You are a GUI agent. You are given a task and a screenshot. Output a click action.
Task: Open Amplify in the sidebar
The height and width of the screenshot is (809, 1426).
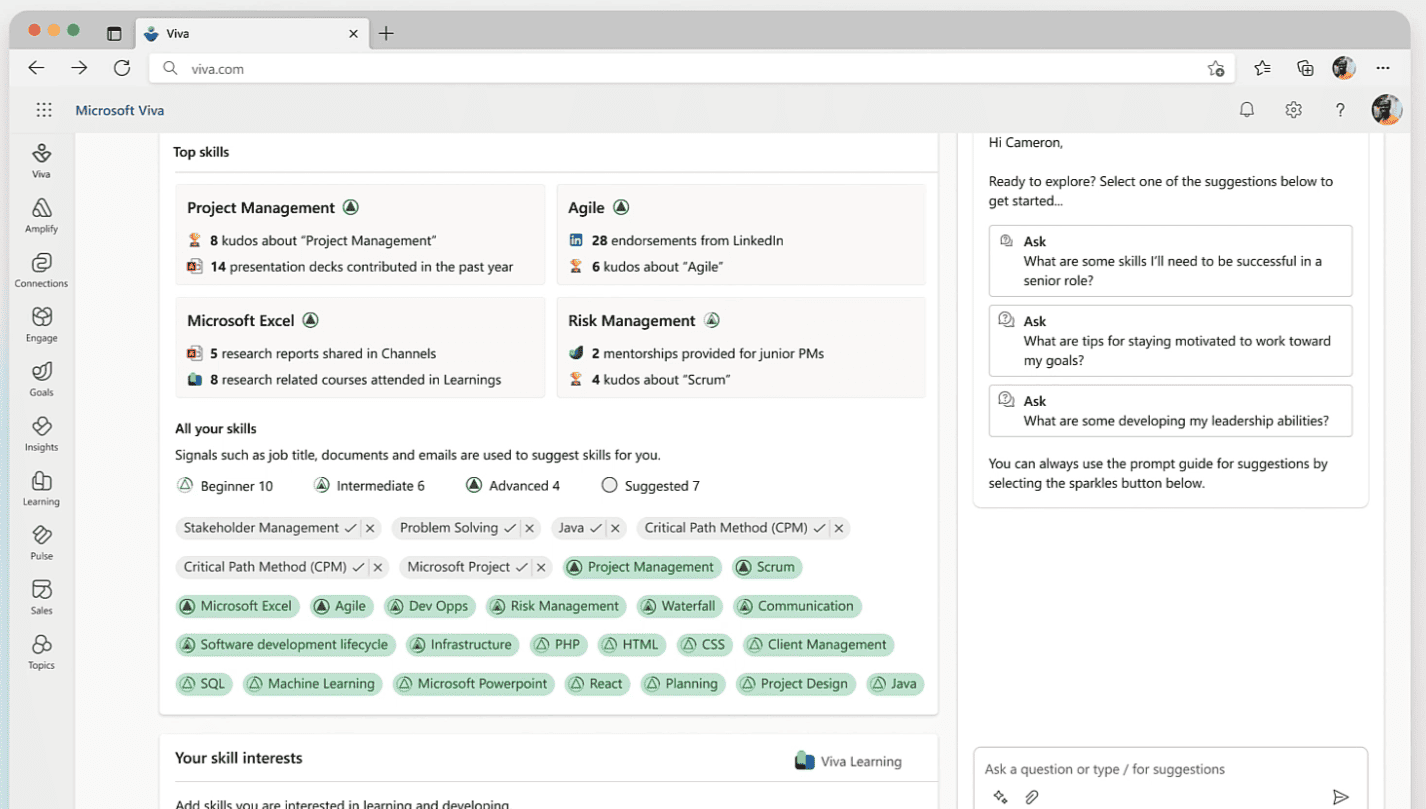tap(41, 214)
